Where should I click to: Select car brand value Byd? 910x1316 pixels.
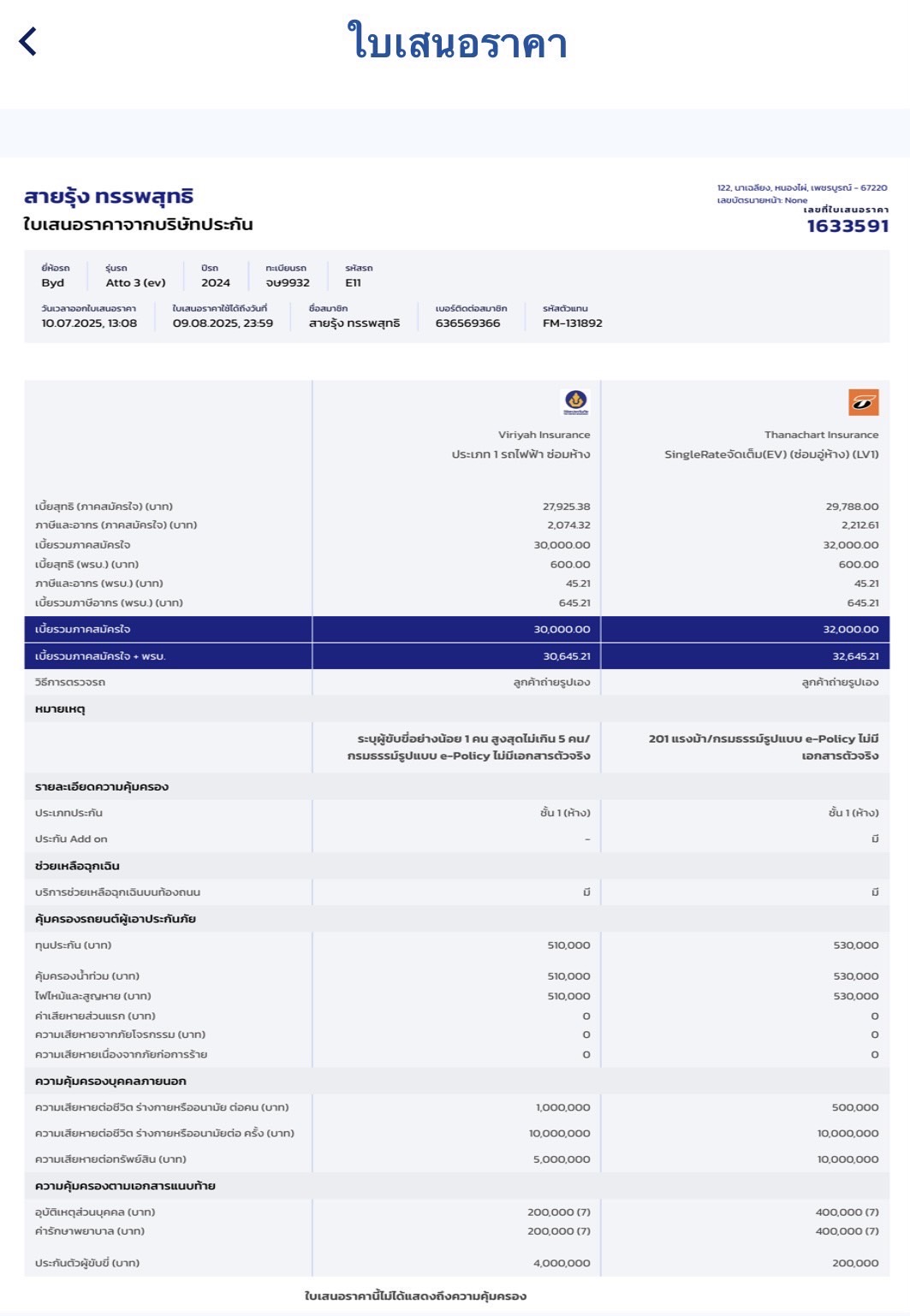click(x=53, y=283)
